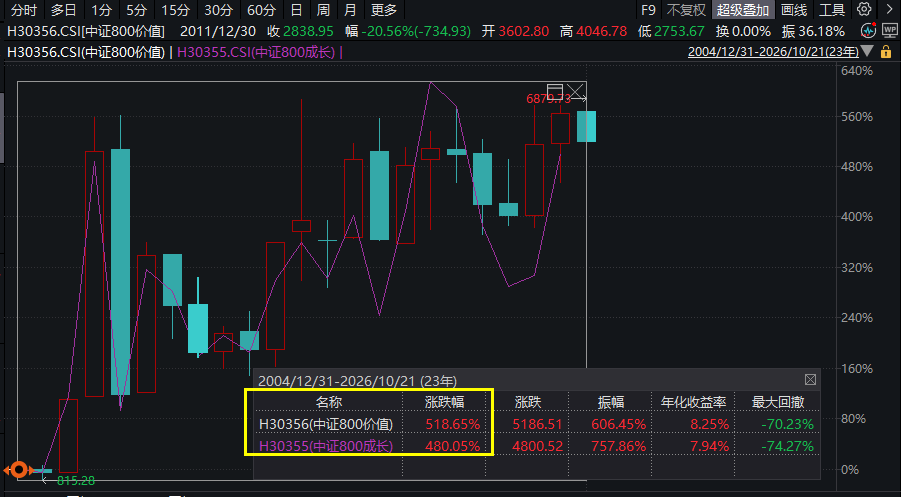This screenshot has width=901, height=497.
Task: Open the 不复权 adjustment option
Action: pos(686,10)
